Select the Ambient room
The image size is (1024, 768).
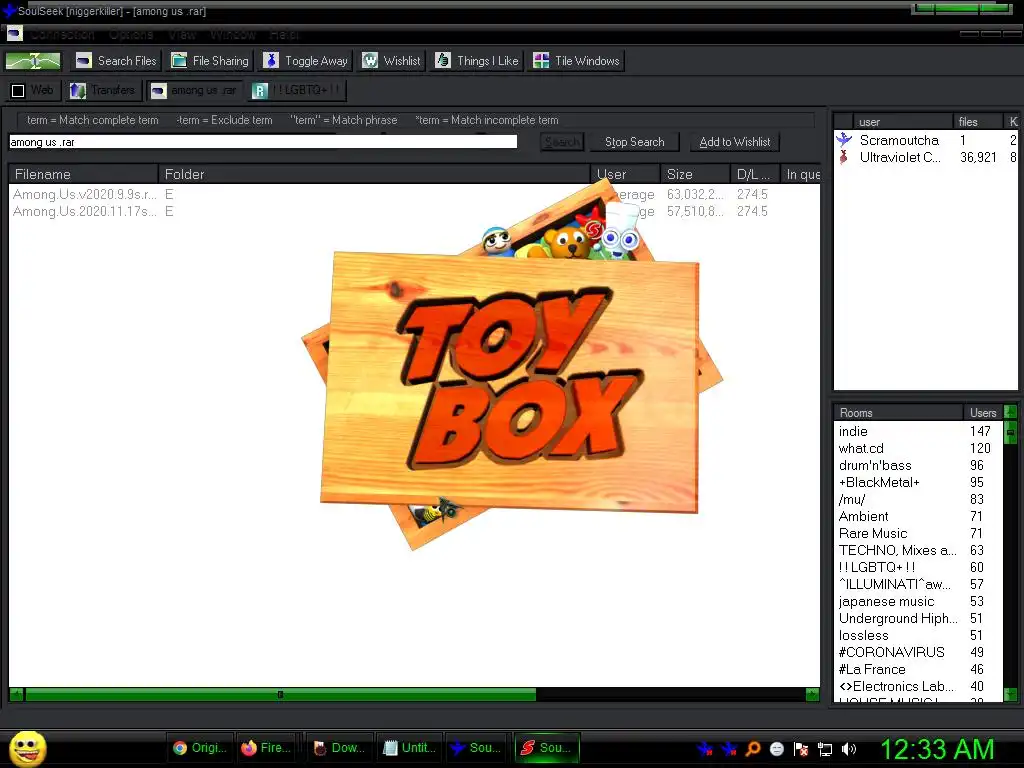click(x=918, y=516)
